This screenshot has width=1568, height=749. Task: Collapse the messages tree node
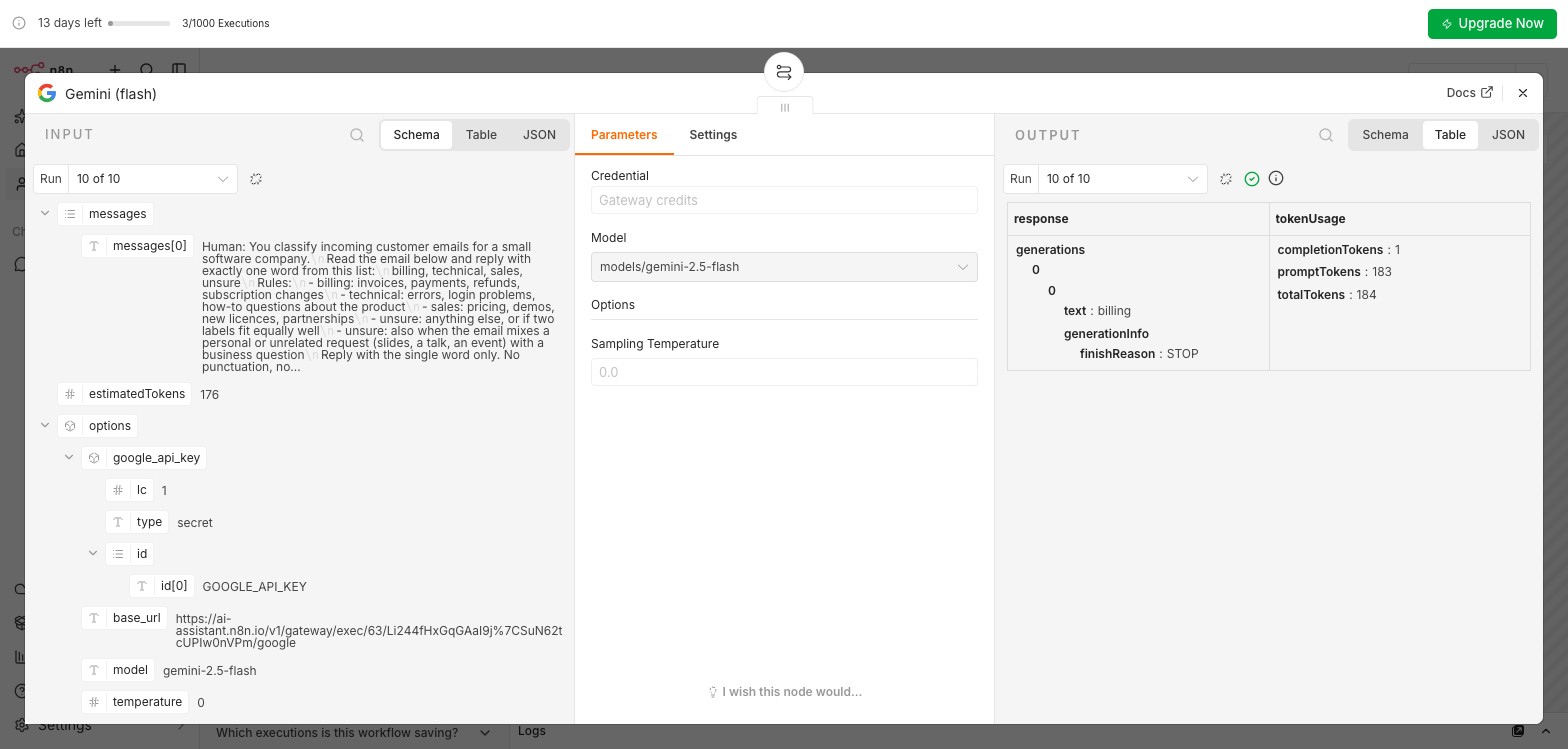45,213
